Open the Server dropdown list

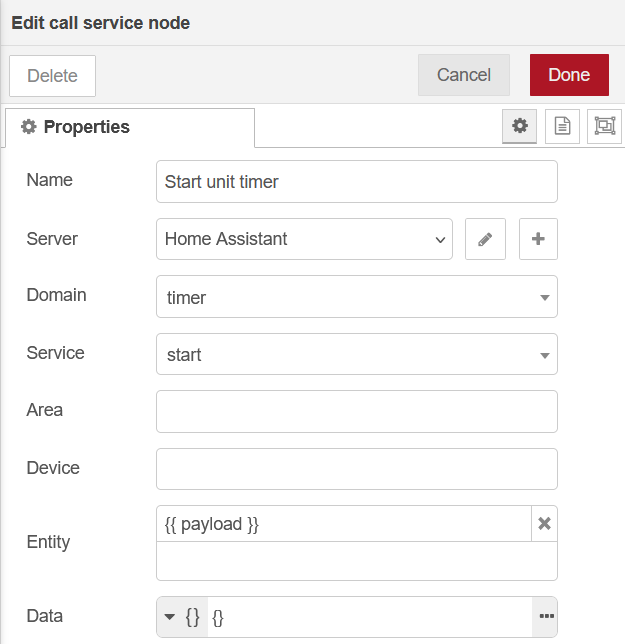coord(304,239)
